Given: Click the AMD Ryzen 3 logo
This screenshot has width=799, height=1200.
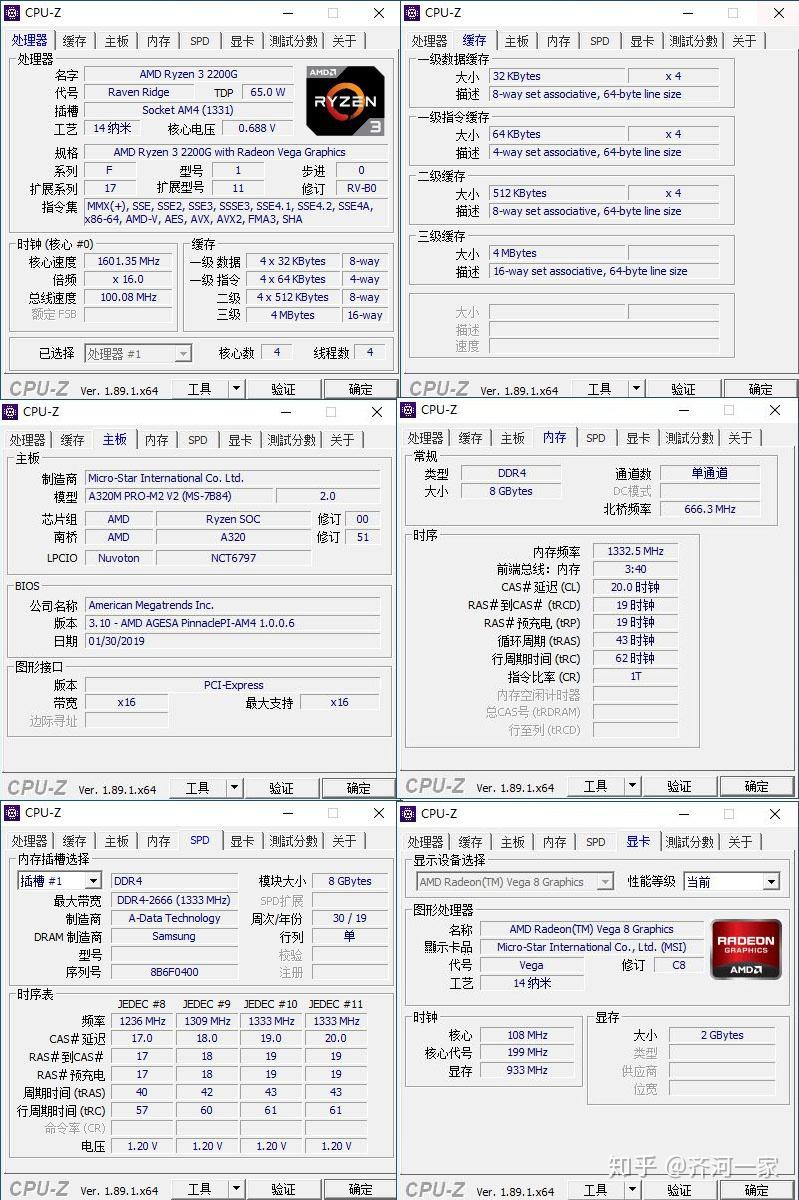Looking at the screenshot, I should click(345, 100).
